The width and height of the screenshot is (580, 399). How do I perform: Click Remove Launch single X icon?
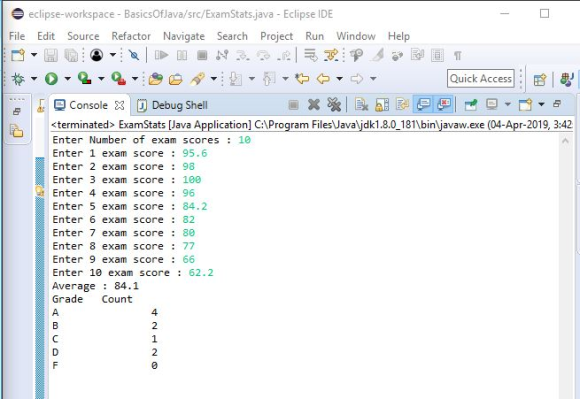pos(314,105)
